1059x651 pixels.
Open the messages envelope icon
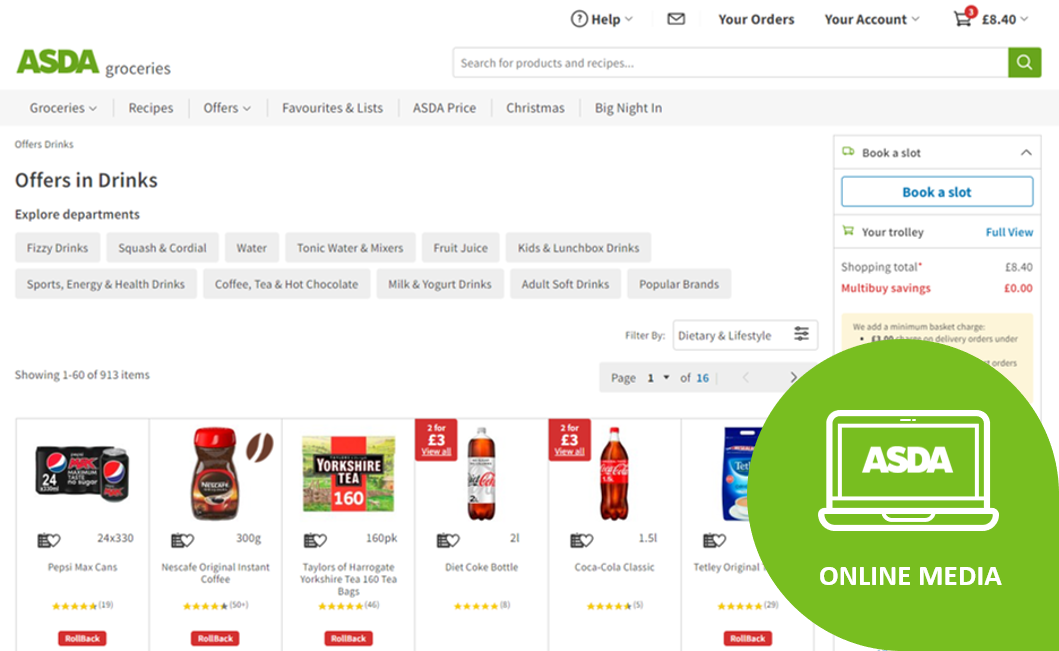click(x=676, y=19)
